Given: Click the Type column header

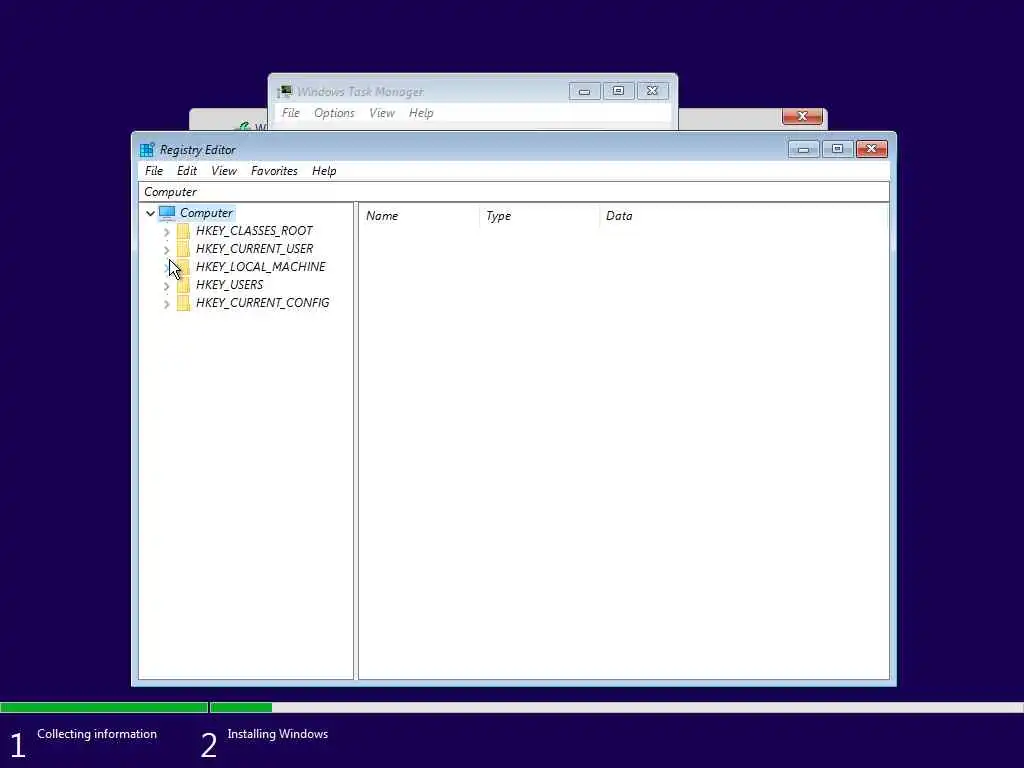Looking at the screenshot, I should click(539, 216).
